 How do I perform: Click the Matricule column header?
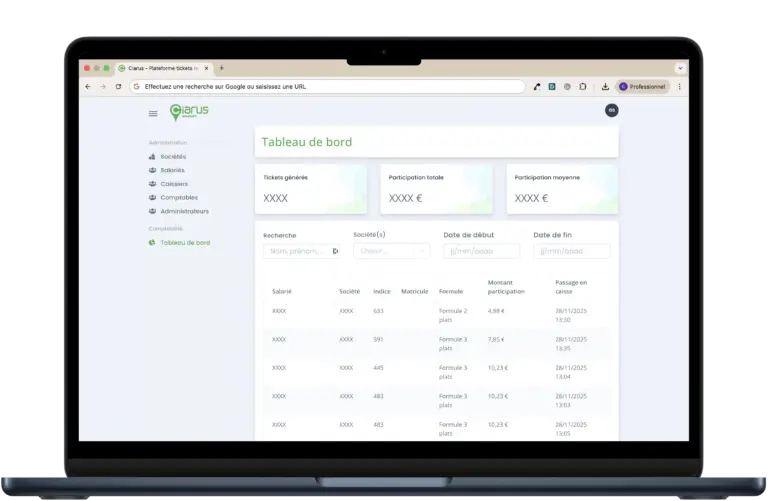click(x=414, y=291)
